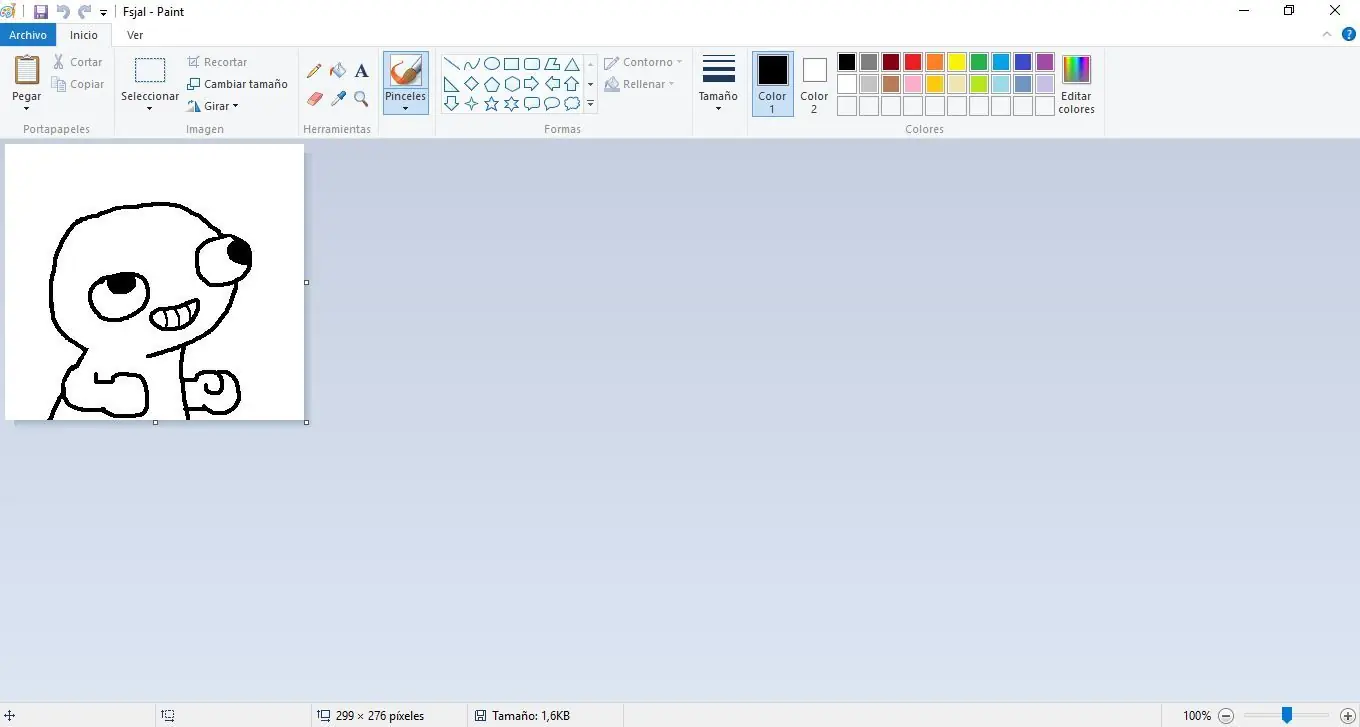Select the Text tool
Viewport: 1360px width, 727px height.
click(x=361, y=71)
